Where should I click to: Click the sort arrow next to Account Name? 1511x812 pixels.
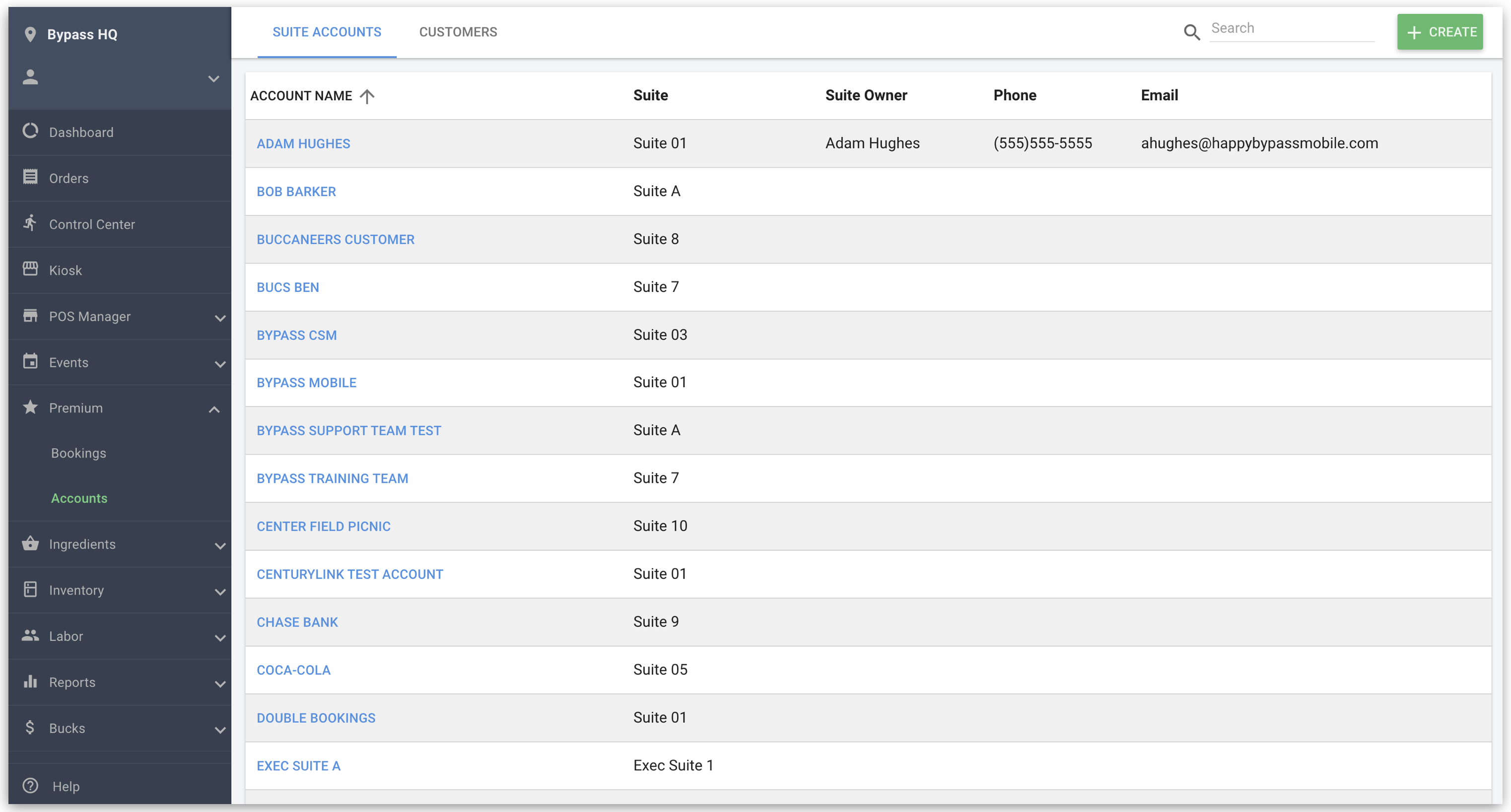(x=367, y=96)
